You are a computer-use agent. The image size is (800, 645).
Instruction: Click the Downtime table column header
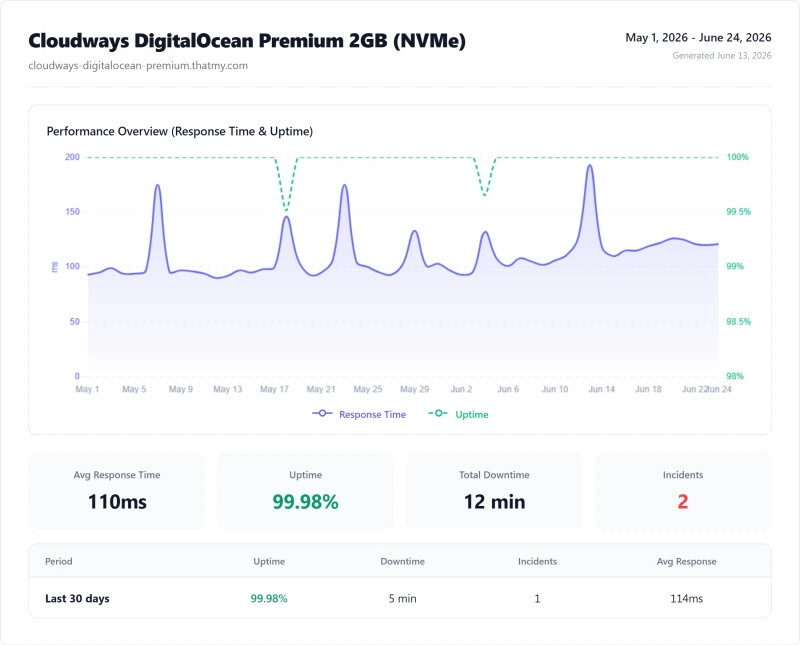point(403,561)
